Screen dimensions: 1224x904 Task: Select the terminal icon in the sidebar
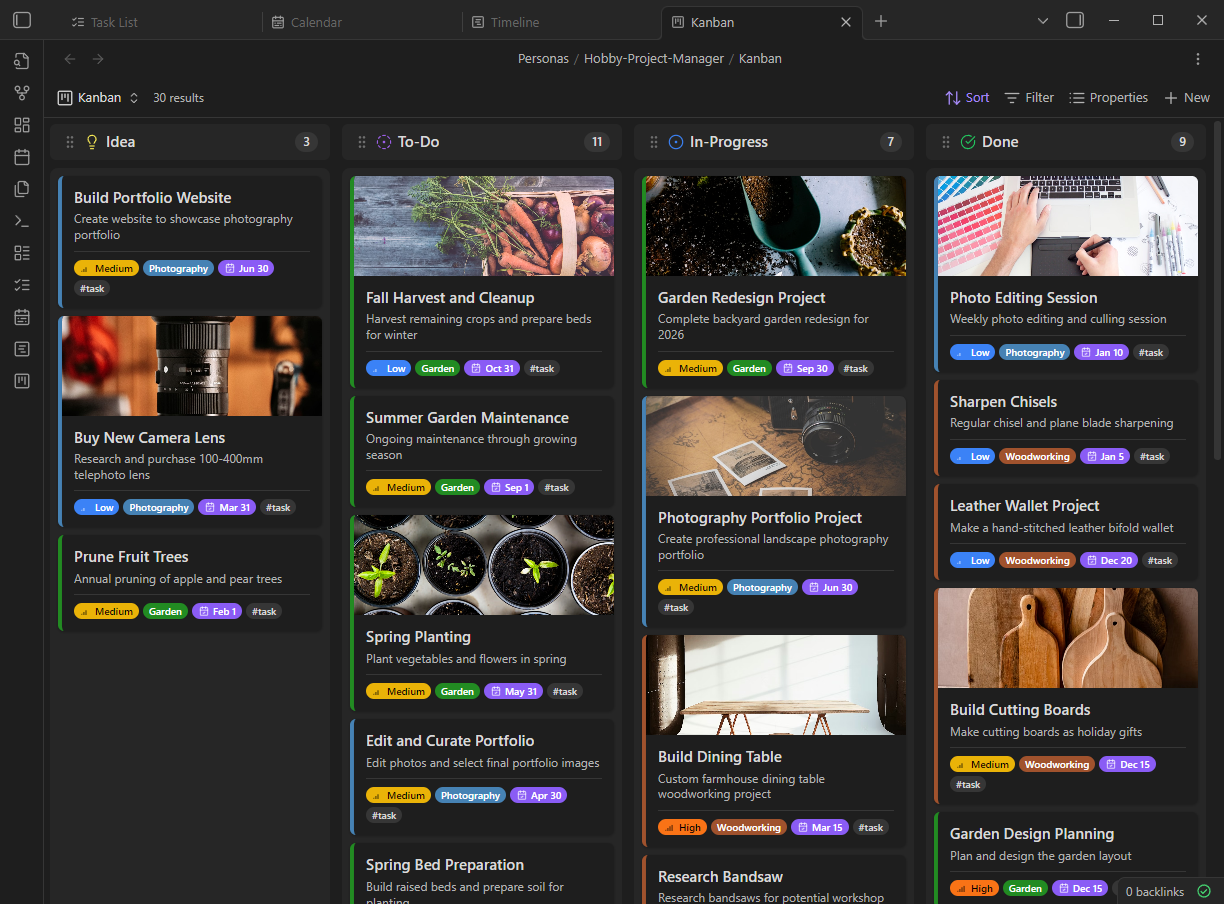click(22, 221)
